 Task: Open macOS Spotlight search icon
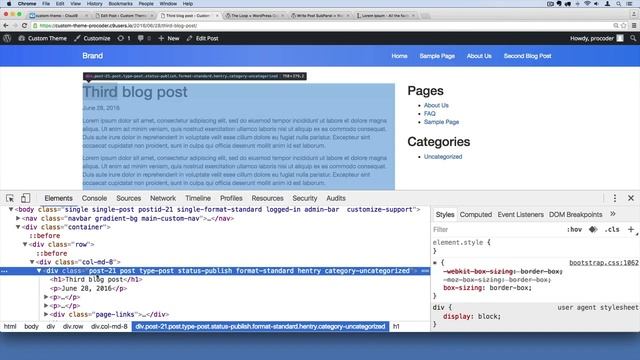619,4
